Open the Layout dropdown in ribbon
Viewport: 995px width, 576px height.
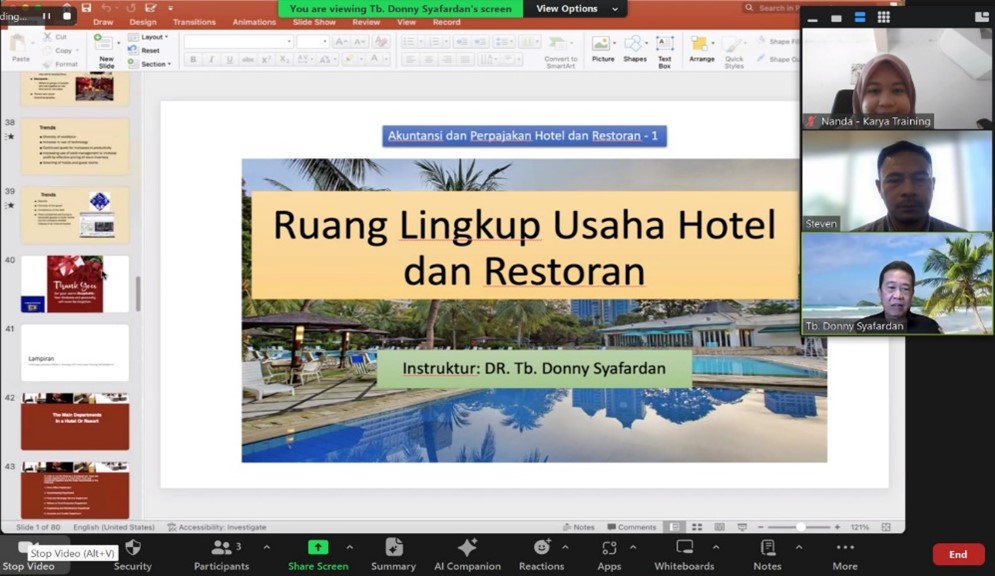tap(149, 37)
